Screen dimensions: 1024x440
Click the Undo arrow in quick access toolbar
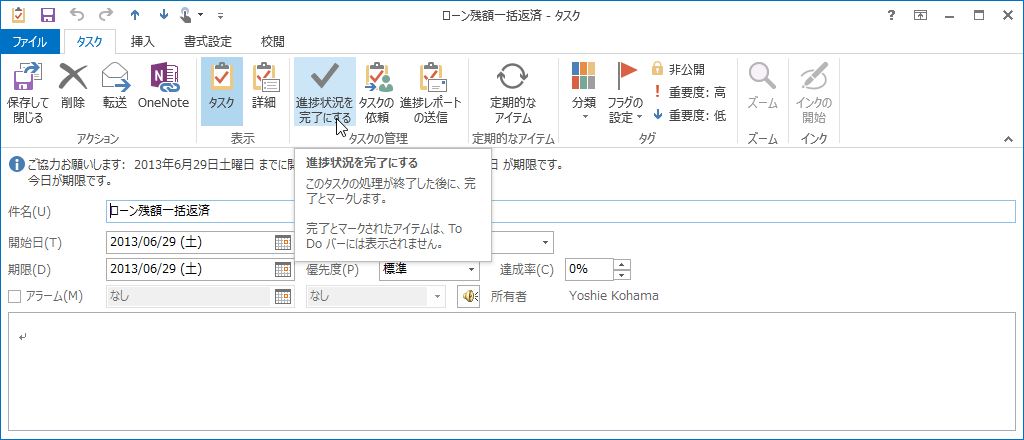coord(76,15)
